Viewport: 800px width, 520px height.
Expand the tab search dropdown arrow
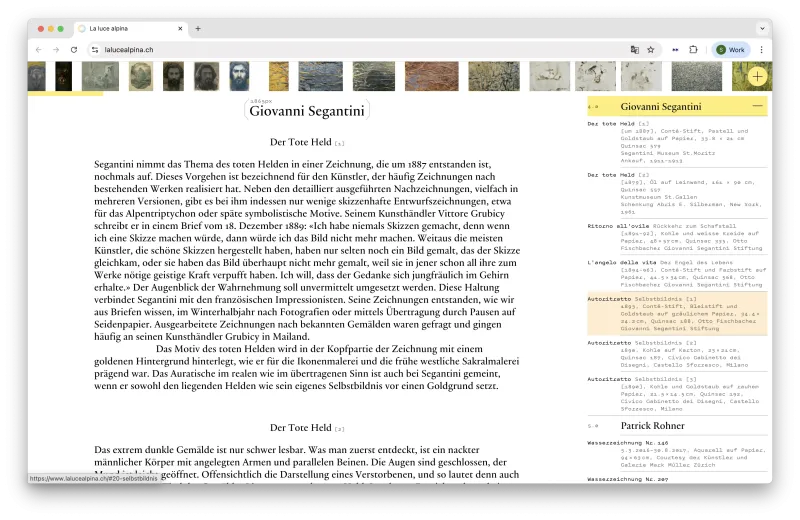[x=762, y=29]
